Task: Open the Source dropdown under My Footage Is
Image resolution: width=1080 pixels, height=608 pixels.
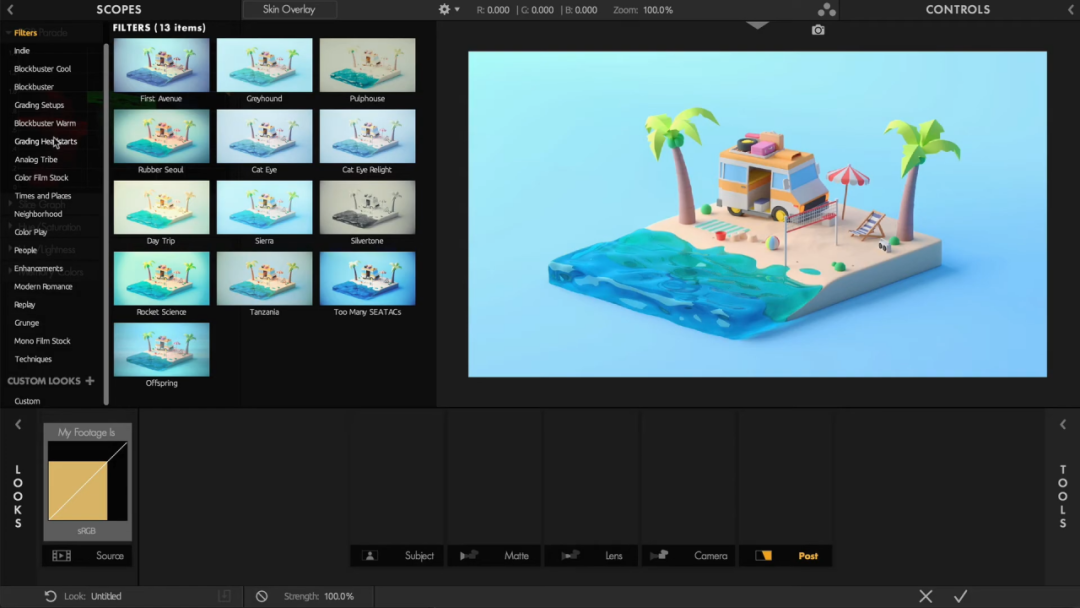Action: (x=109, y=555)
